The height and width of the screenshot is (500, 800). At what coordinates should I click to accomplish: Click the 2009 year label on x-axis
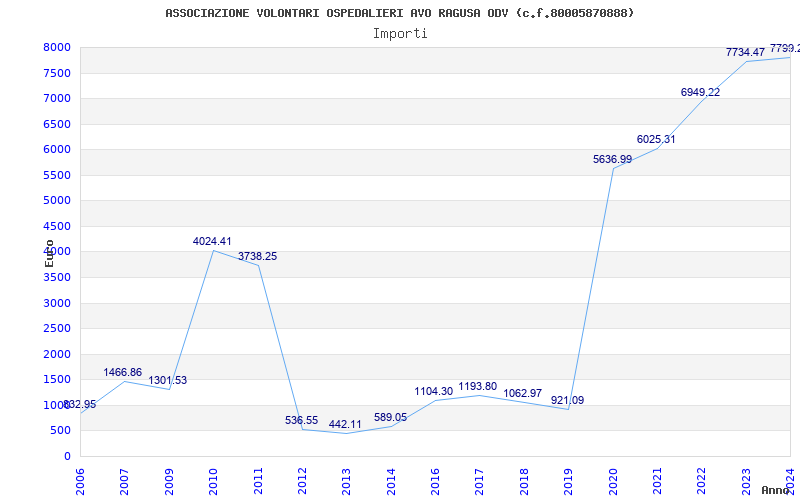[169, 482]
